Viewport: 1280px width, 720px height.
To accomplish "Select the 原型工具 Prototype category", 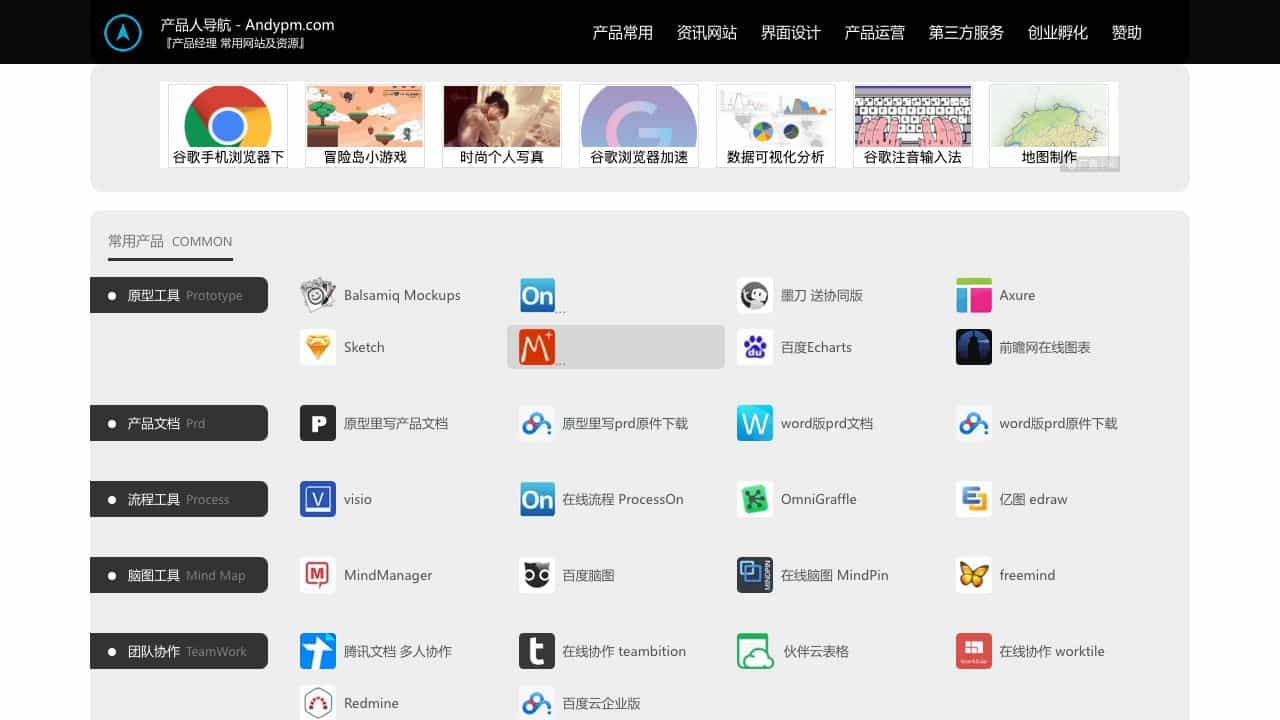I will (179, 295).
